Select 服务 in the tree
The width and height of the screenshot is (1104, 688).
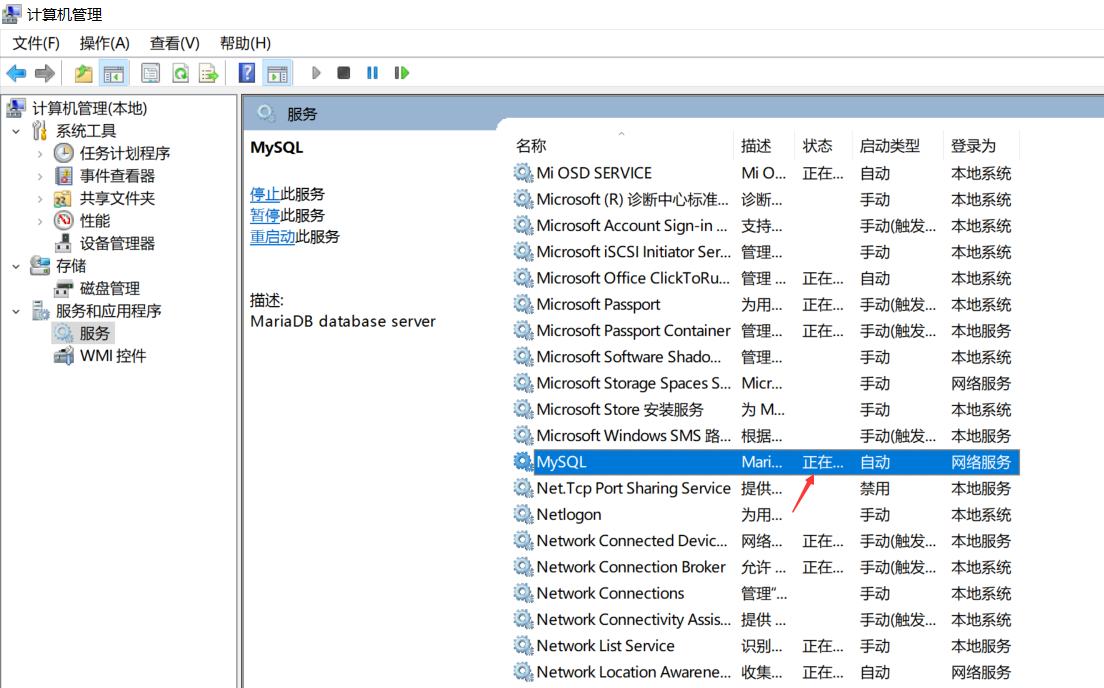(94, 333)
